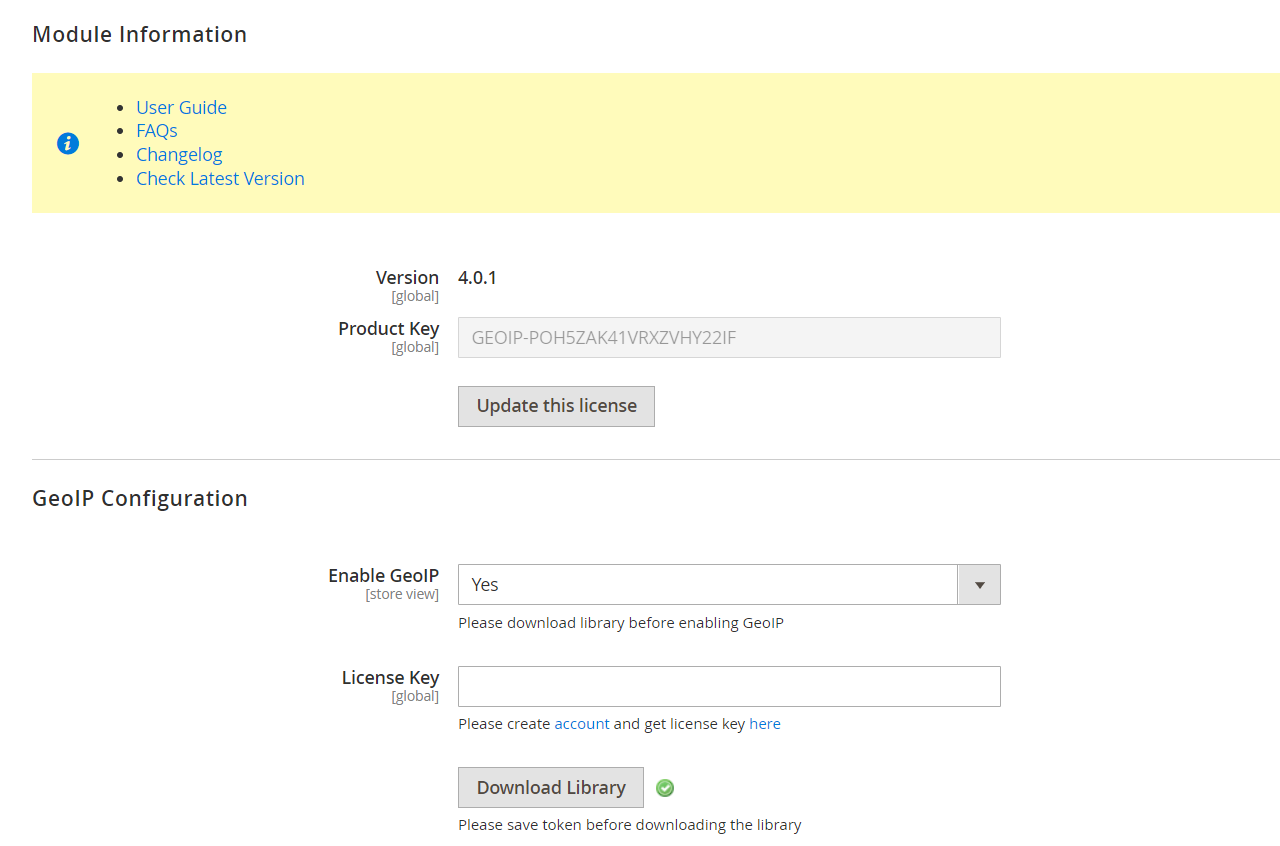This screenshot has height=846, width=1280.
Task: Open the User Guide link
Action: click(x=181, y=107)
